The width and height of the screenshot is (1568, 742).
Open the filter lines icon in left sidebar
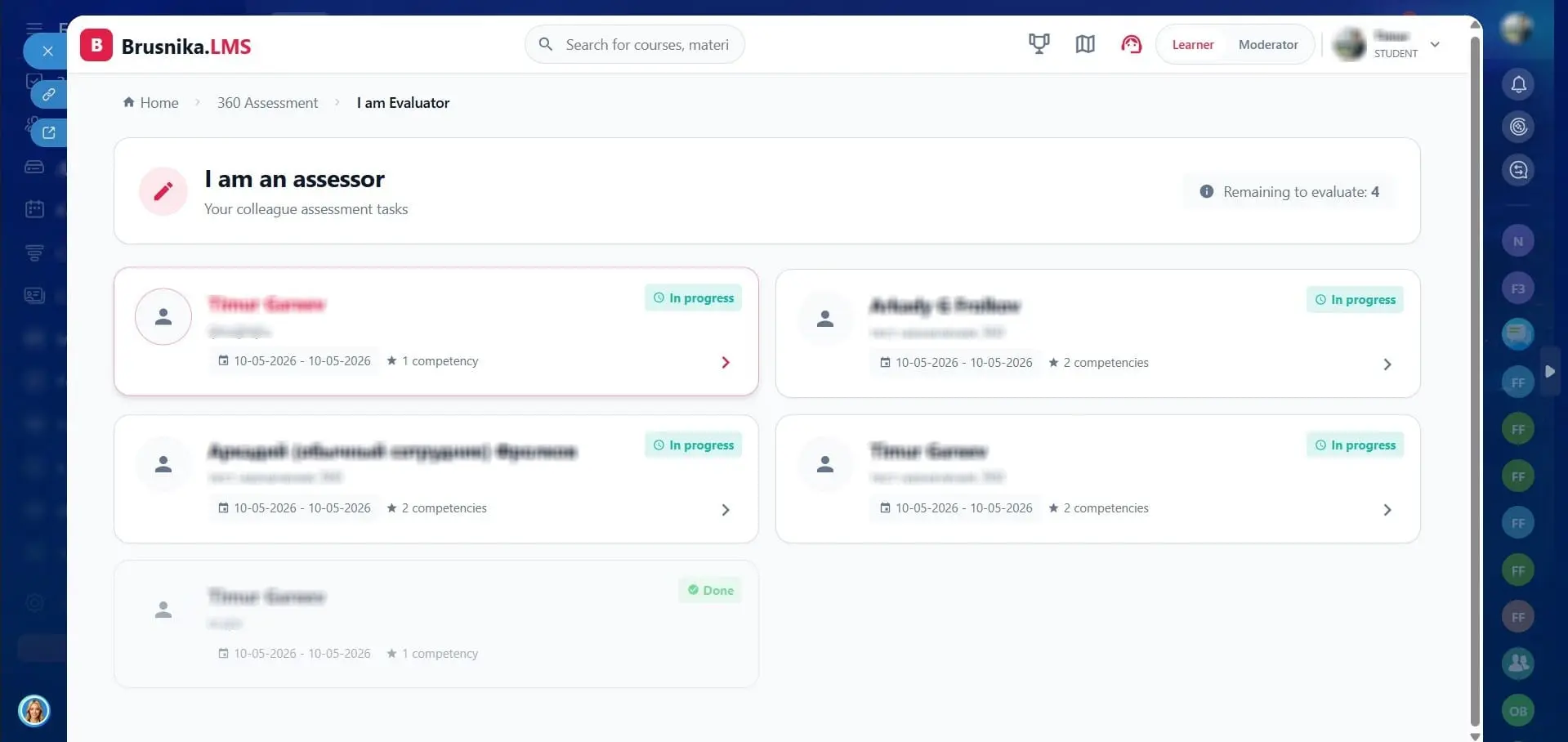pyautogui.click(x=34, y=253)
